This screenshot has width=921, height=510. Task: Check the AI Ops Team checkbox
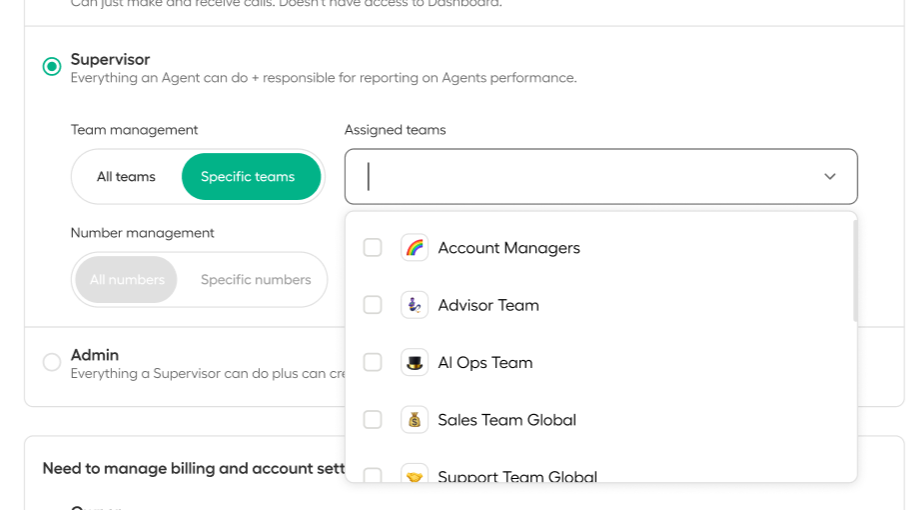click(372, 363)
